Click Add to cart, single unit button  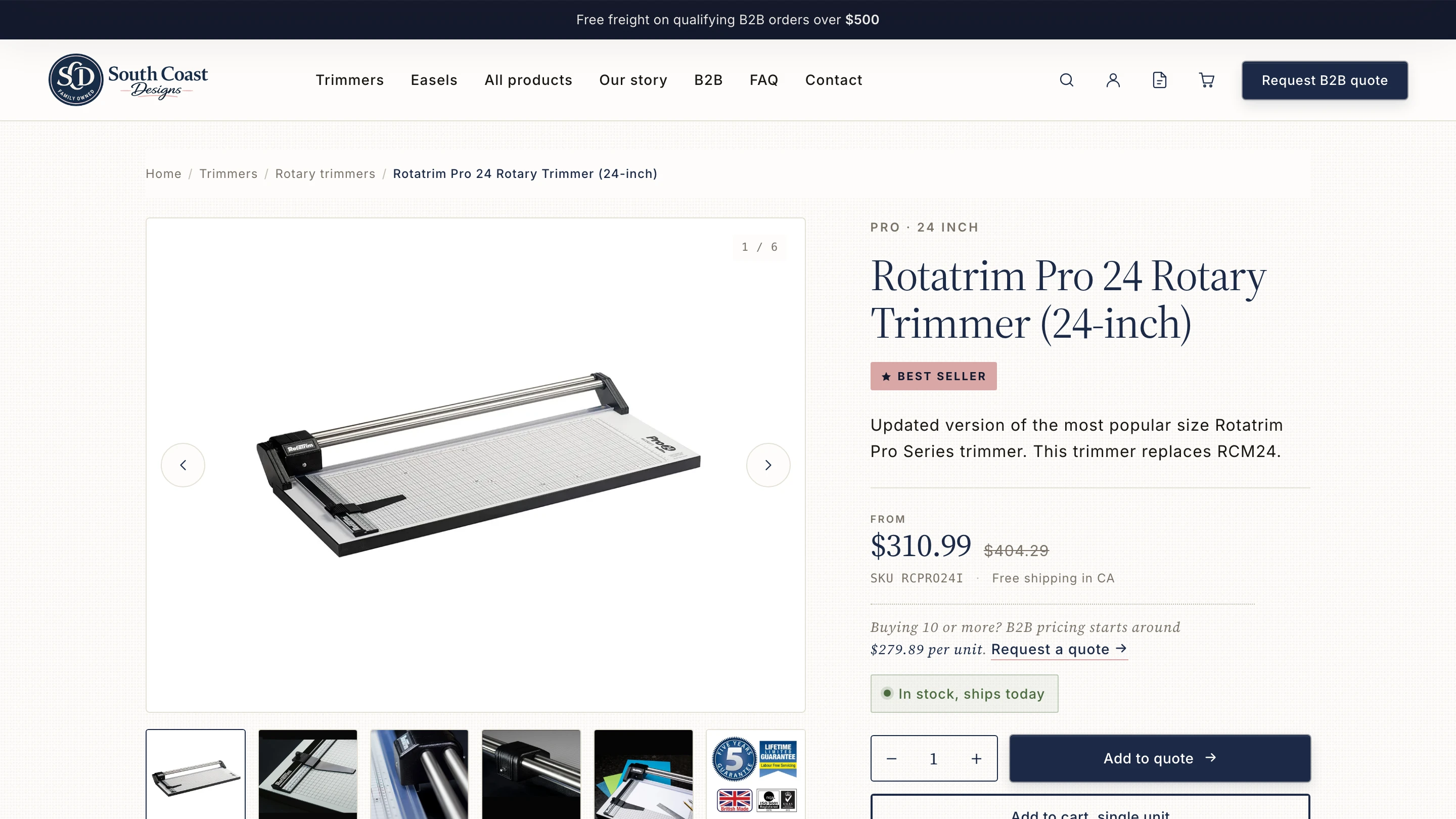pos(1090,807)
